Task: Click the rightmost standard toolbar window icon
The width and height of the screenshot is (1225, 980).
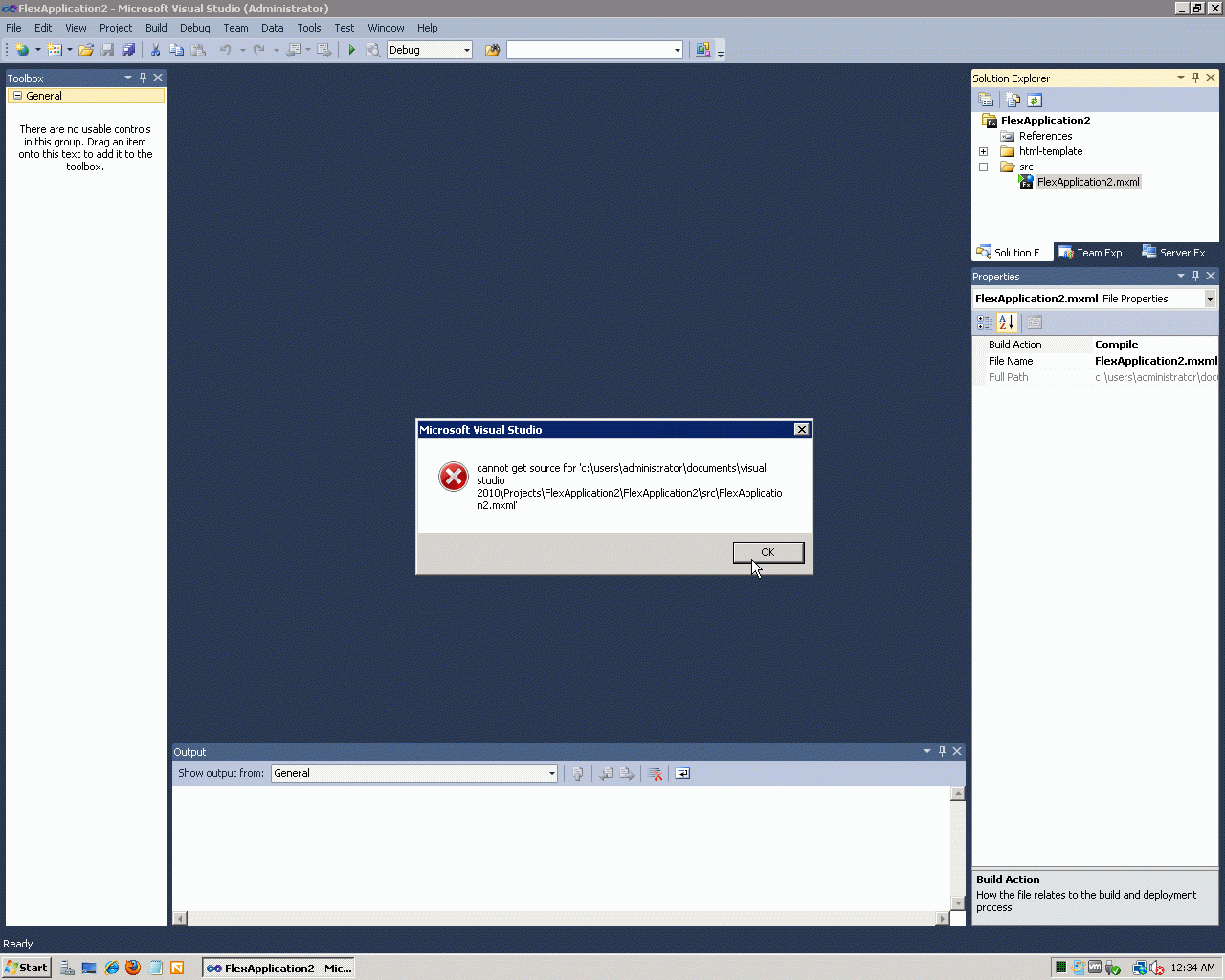Action: pos(703,50)
